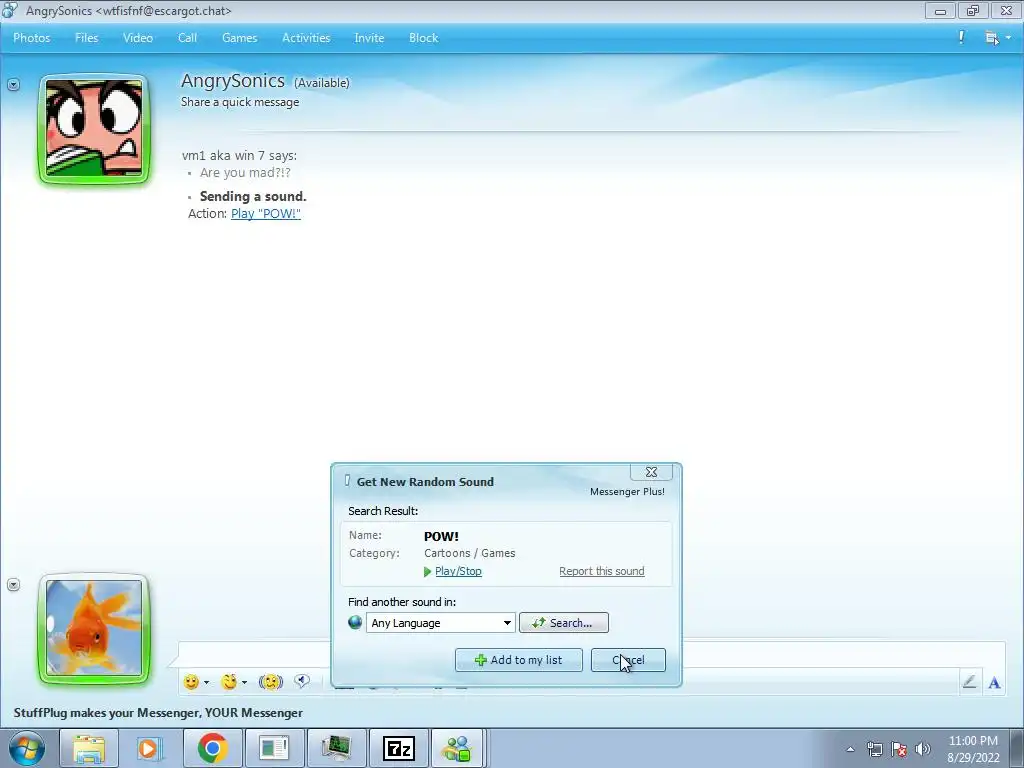
Task: Show hidden tray icons arrow
Action: click(x=850, y=749)
